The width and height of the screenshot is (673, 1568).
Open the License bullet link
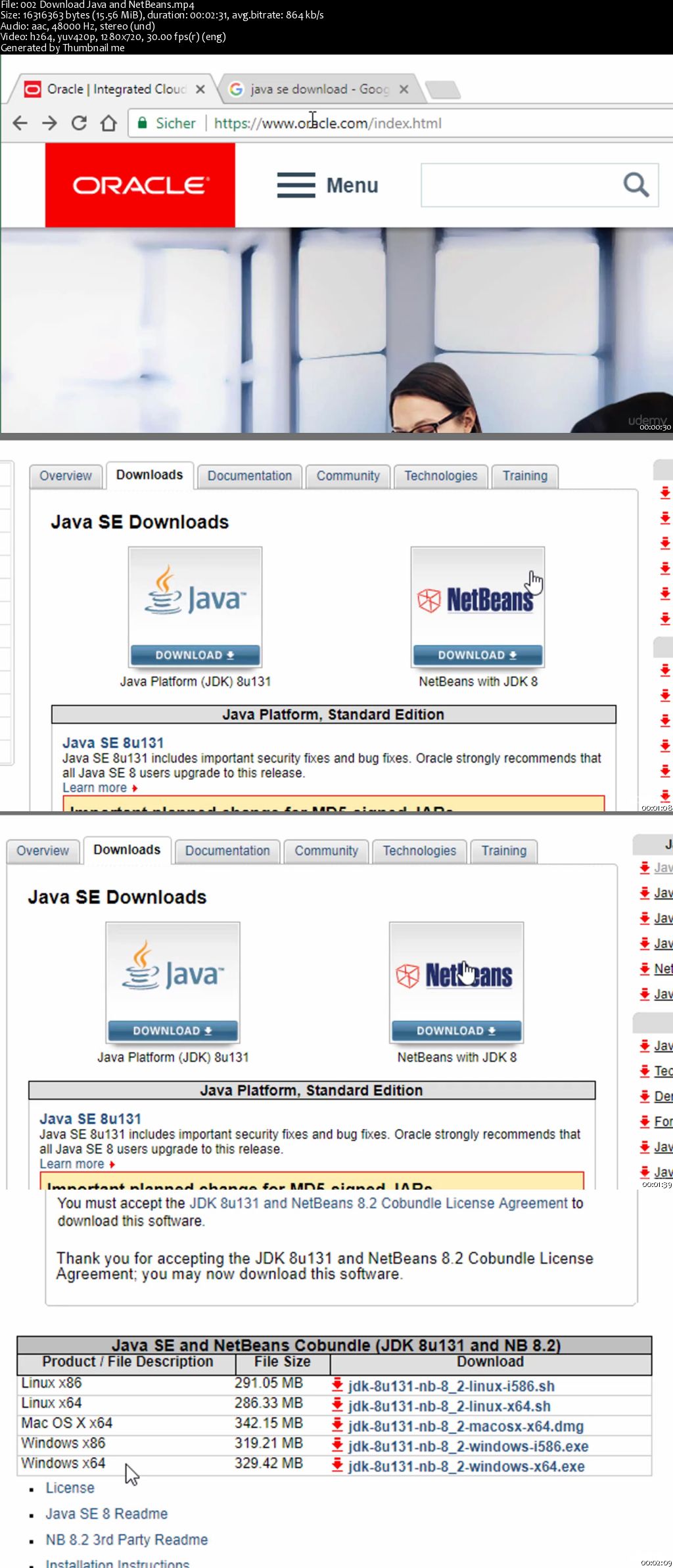click(x=70, y=1488)
